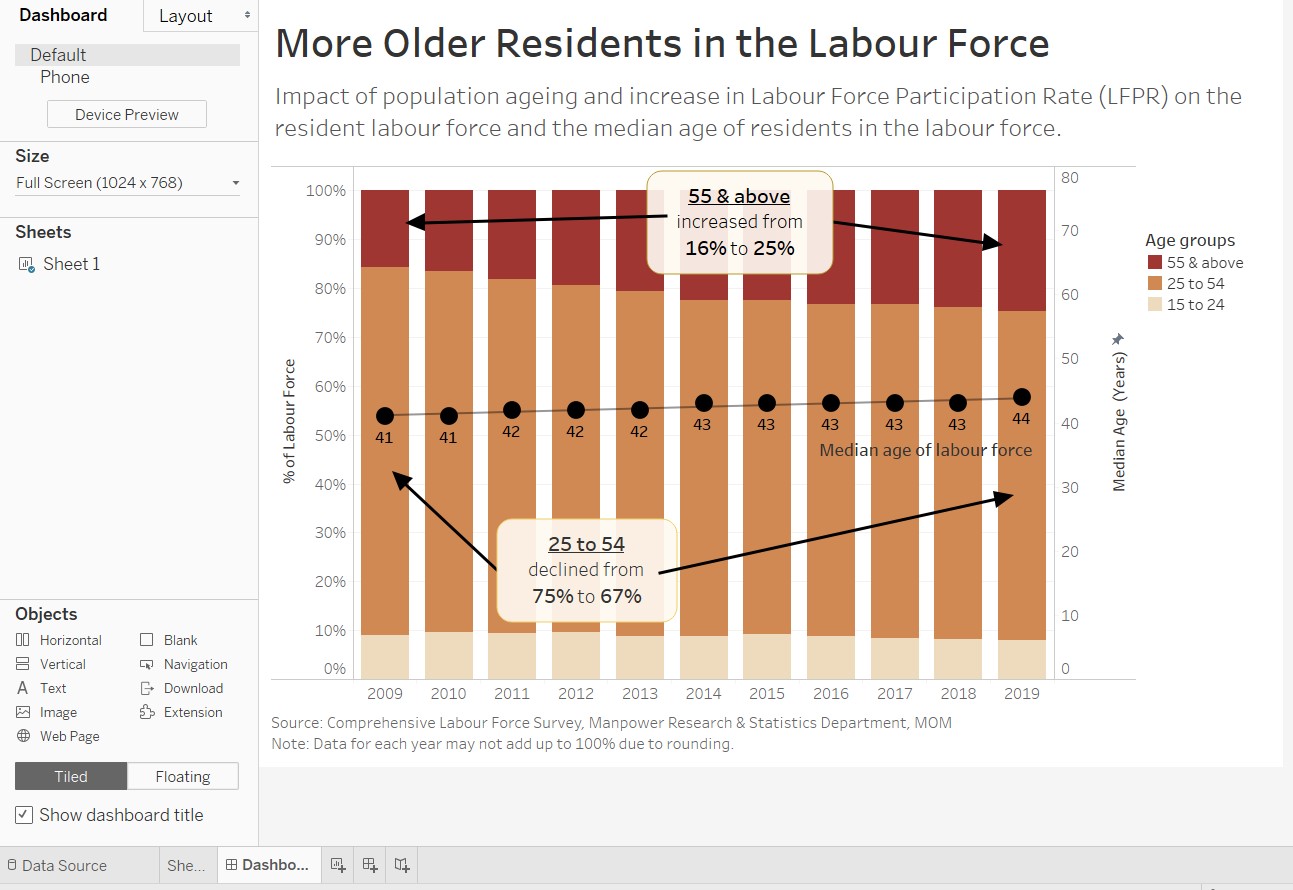This screenshot has height=890, width=1293.
Task: Switch to the truncated Sheet tab
Action: pyautogui.click(x=186, y=866)
